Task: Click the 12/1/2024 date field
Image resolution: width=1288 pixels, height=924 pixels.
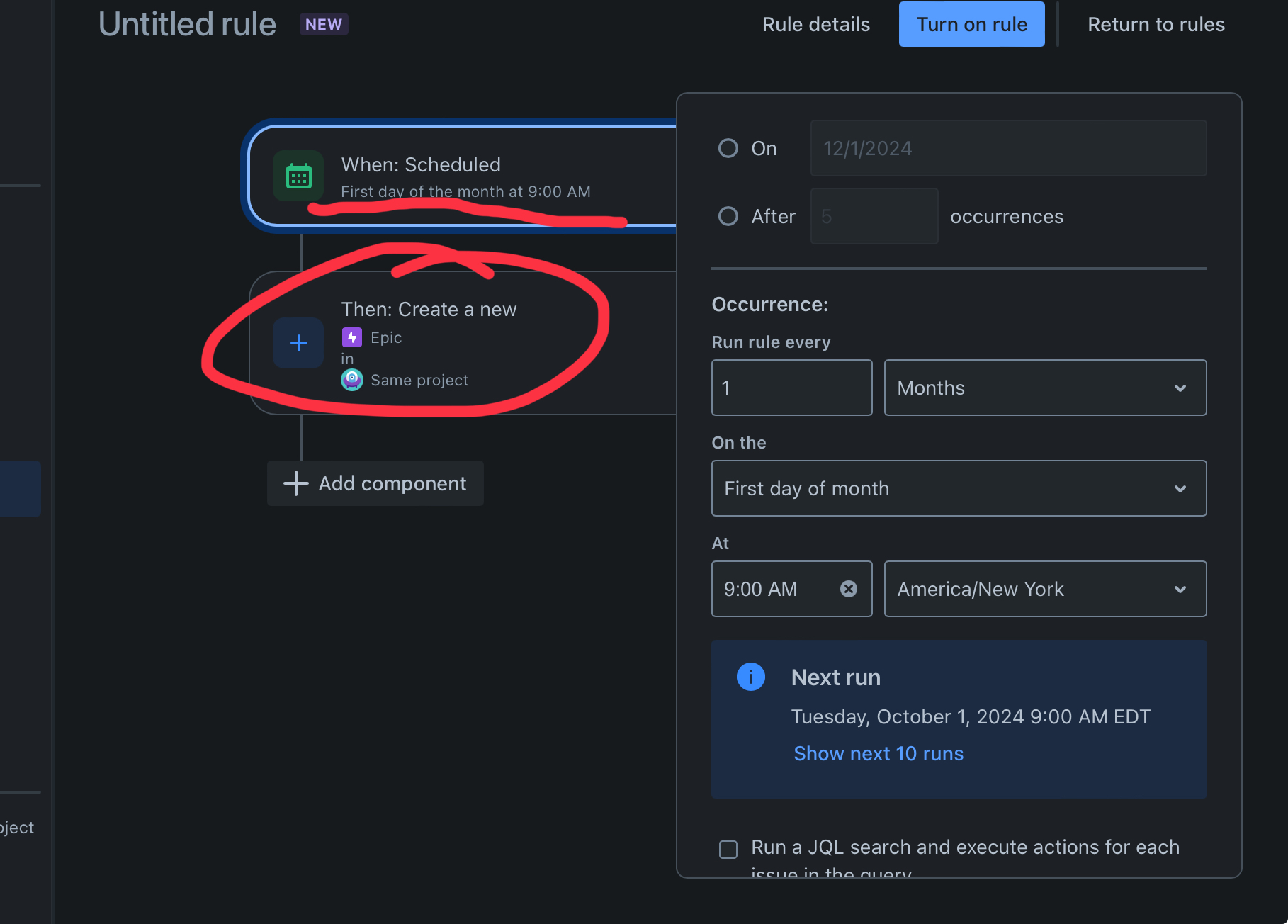Action: point(1007,148)
